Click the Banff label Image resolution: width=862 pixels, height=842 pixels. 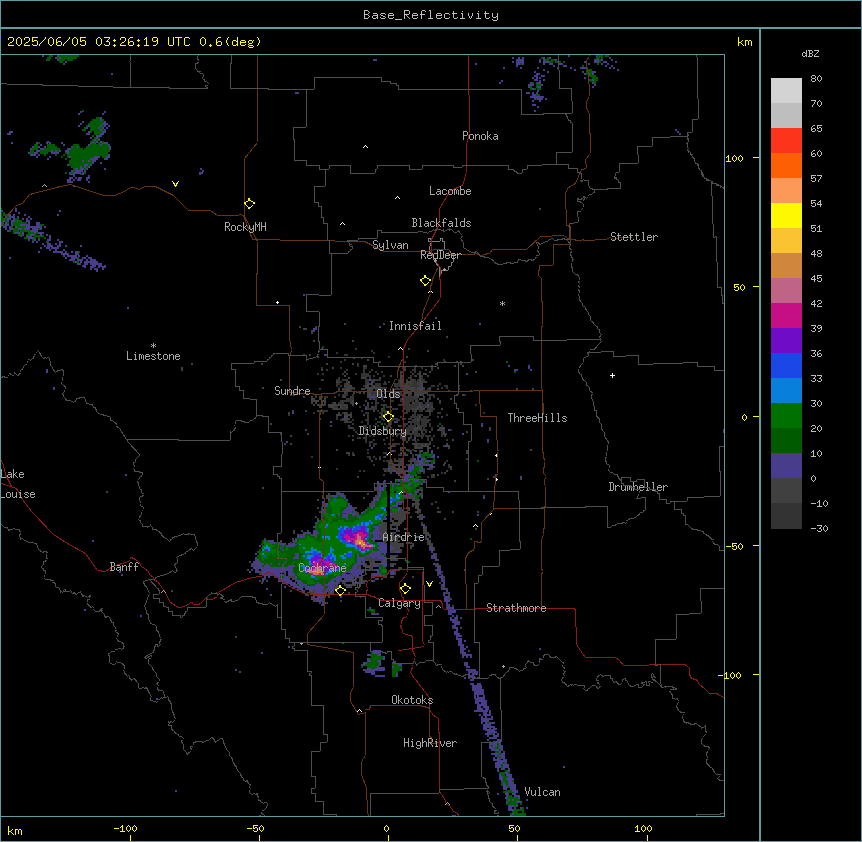[124, 567]
